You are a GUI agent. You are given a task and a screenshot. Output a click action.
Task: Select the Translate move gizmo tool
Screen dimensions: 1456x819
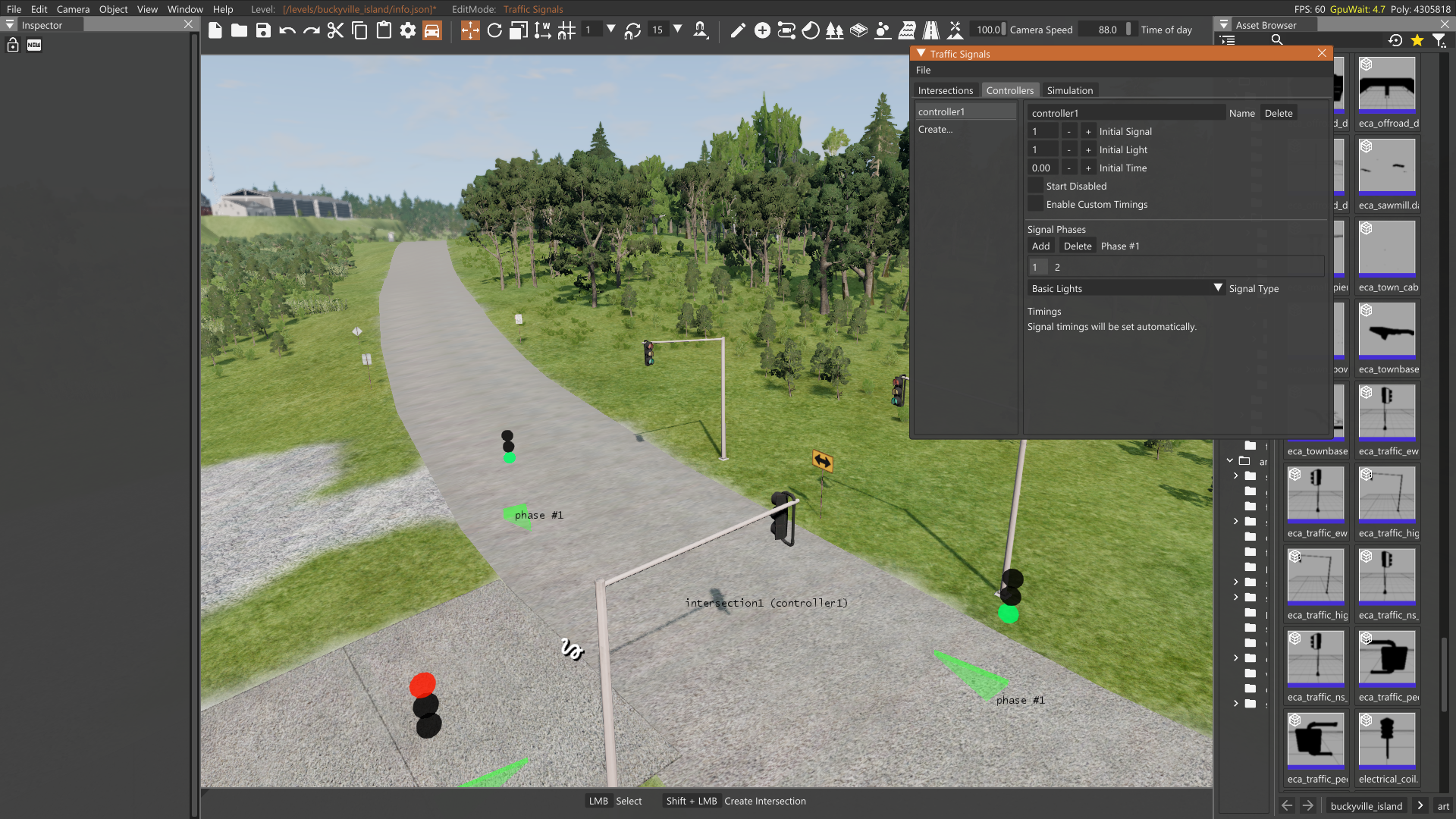pyautogui.click(x=470, y=30)
